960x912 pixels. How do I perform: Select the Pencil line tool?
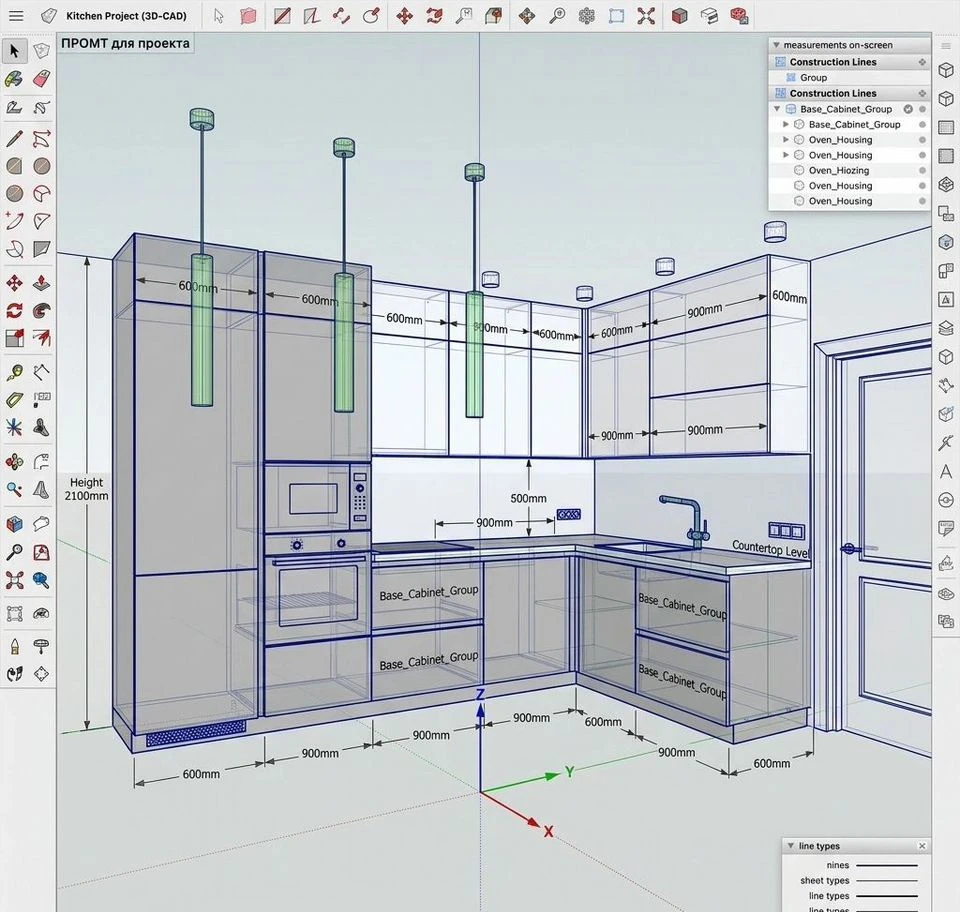pos(14,139)
